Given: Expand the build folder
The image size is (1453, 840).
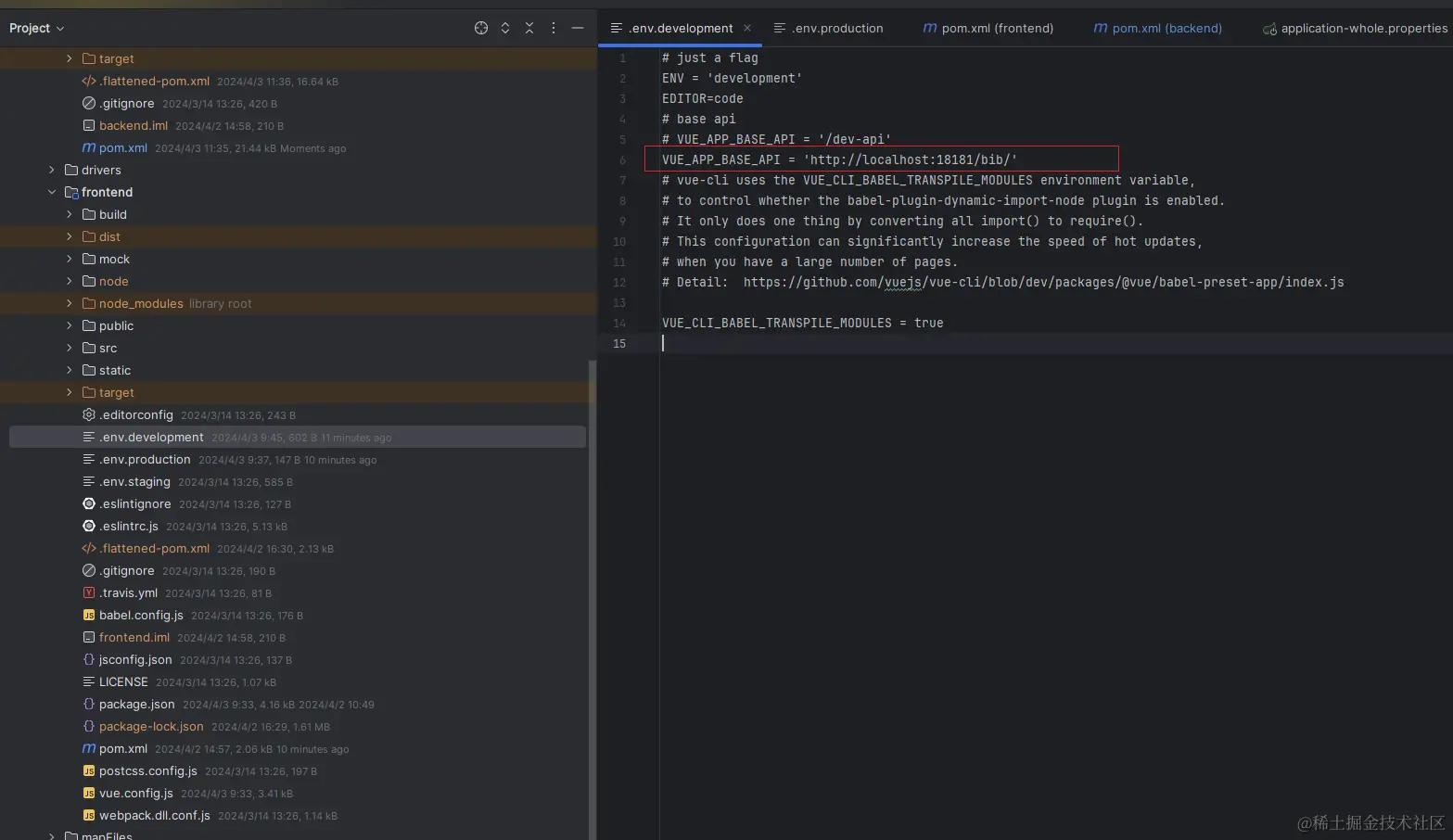Looking at the screenshot, I should coord(70,214).
